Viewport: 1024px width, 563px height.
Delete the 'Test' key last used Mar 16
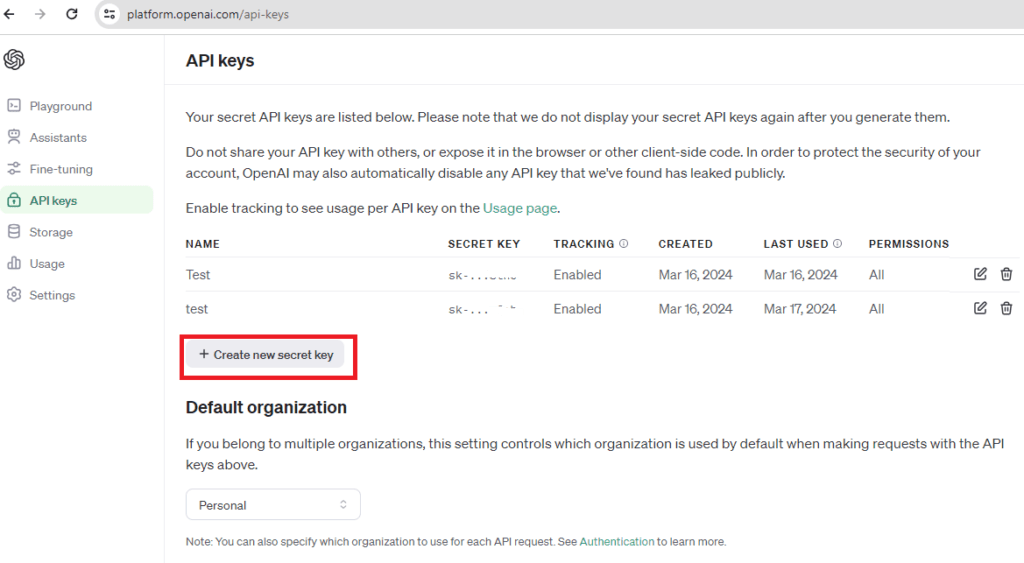tap(1006, 274)
